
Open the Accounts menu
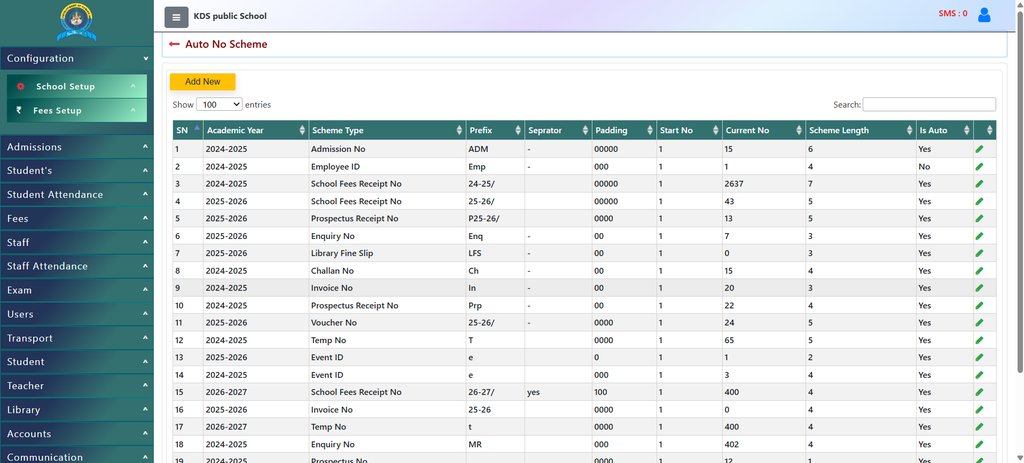tap(76, 434)
